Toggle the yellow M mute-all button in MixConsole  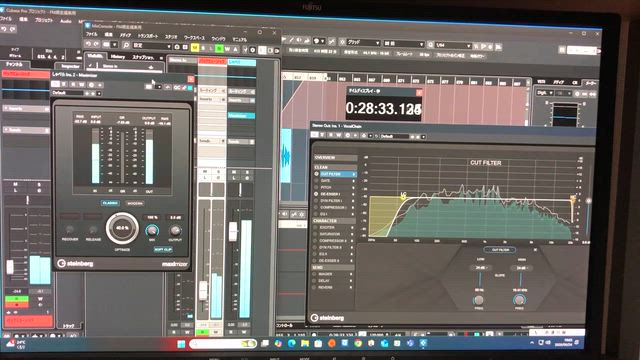point(195,48)
